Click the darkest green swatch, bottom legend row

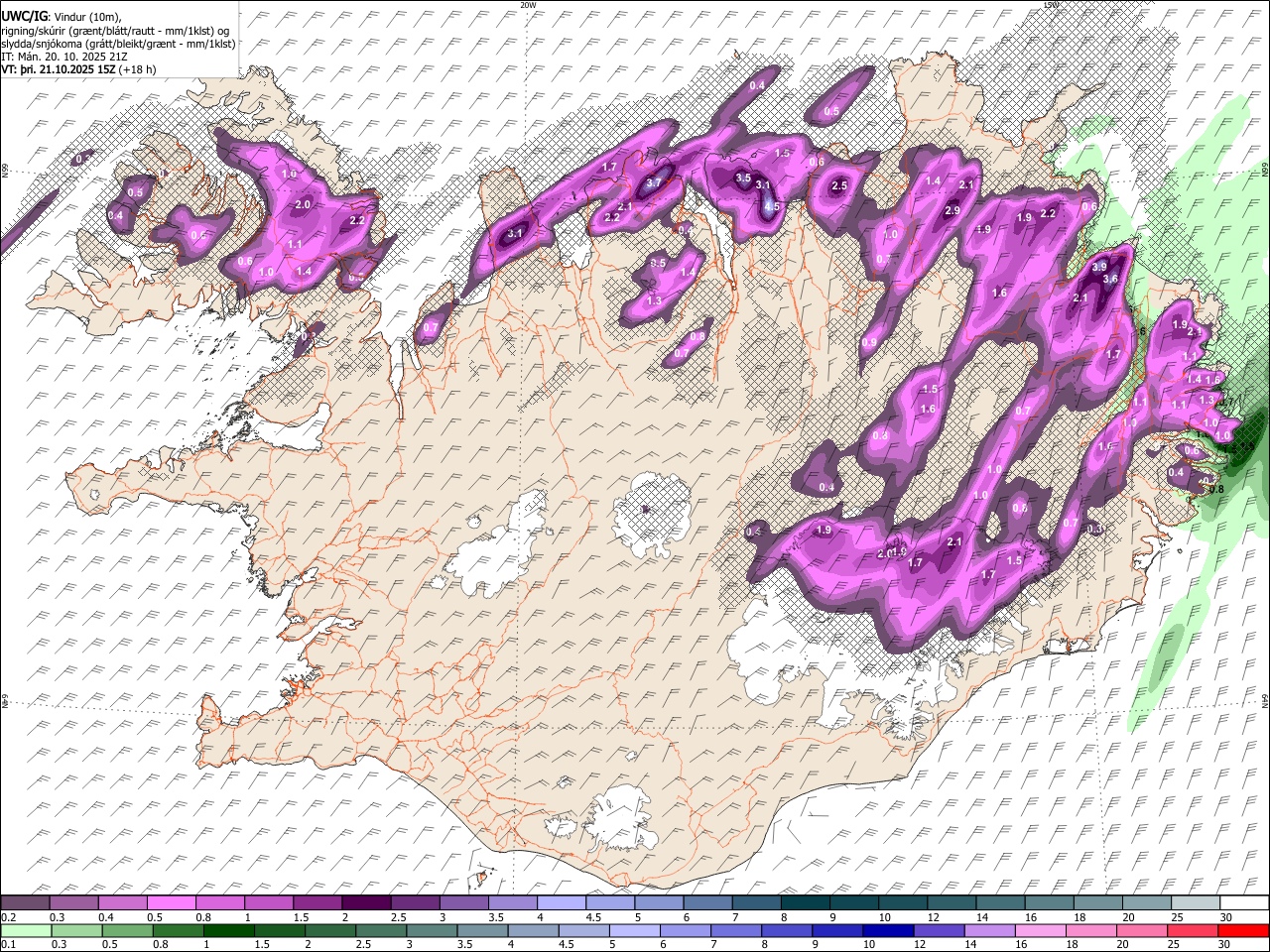229,930
